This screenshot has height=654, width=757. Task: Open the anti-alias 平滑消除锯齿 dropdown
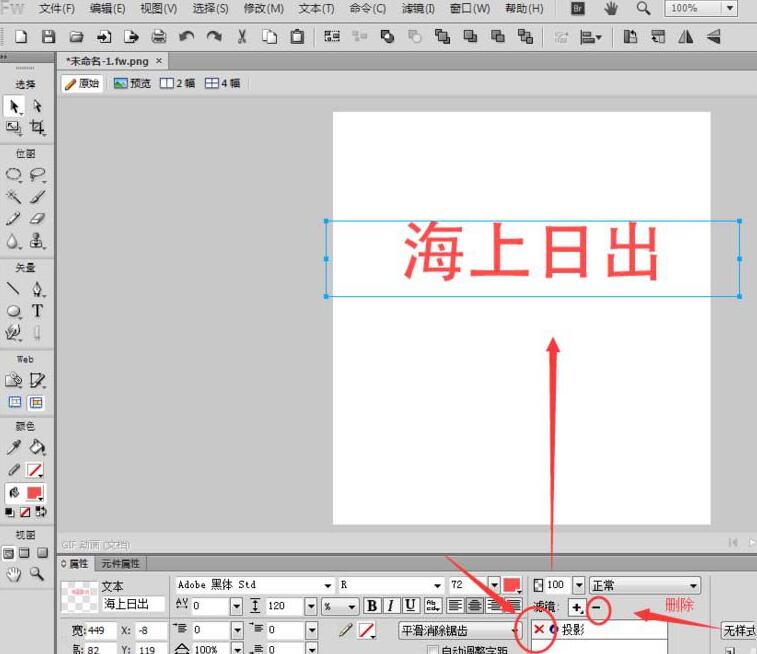coord(460,630)
